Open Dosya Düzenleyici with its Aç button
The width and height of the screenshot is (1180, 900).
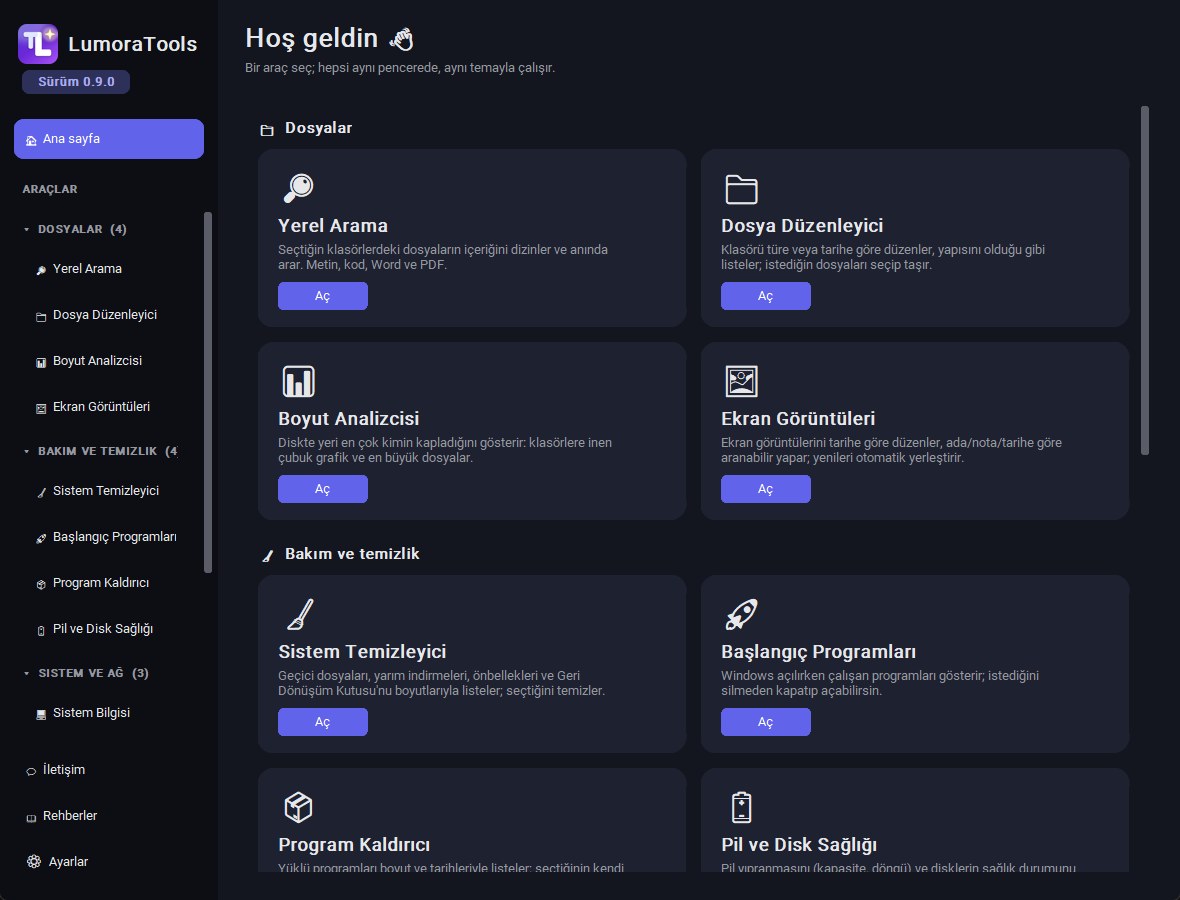[765, 296]
